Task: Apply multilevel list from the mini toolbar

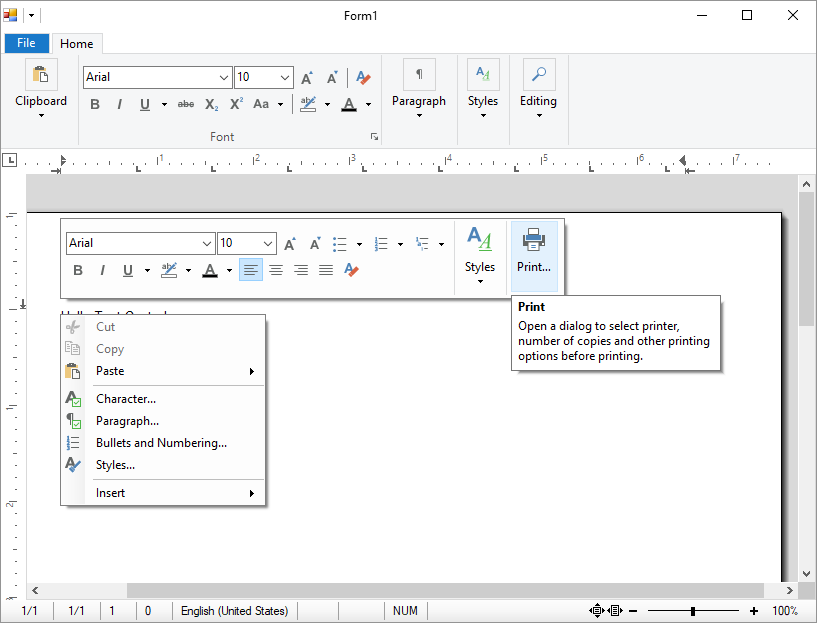Action: coord(422,244)
